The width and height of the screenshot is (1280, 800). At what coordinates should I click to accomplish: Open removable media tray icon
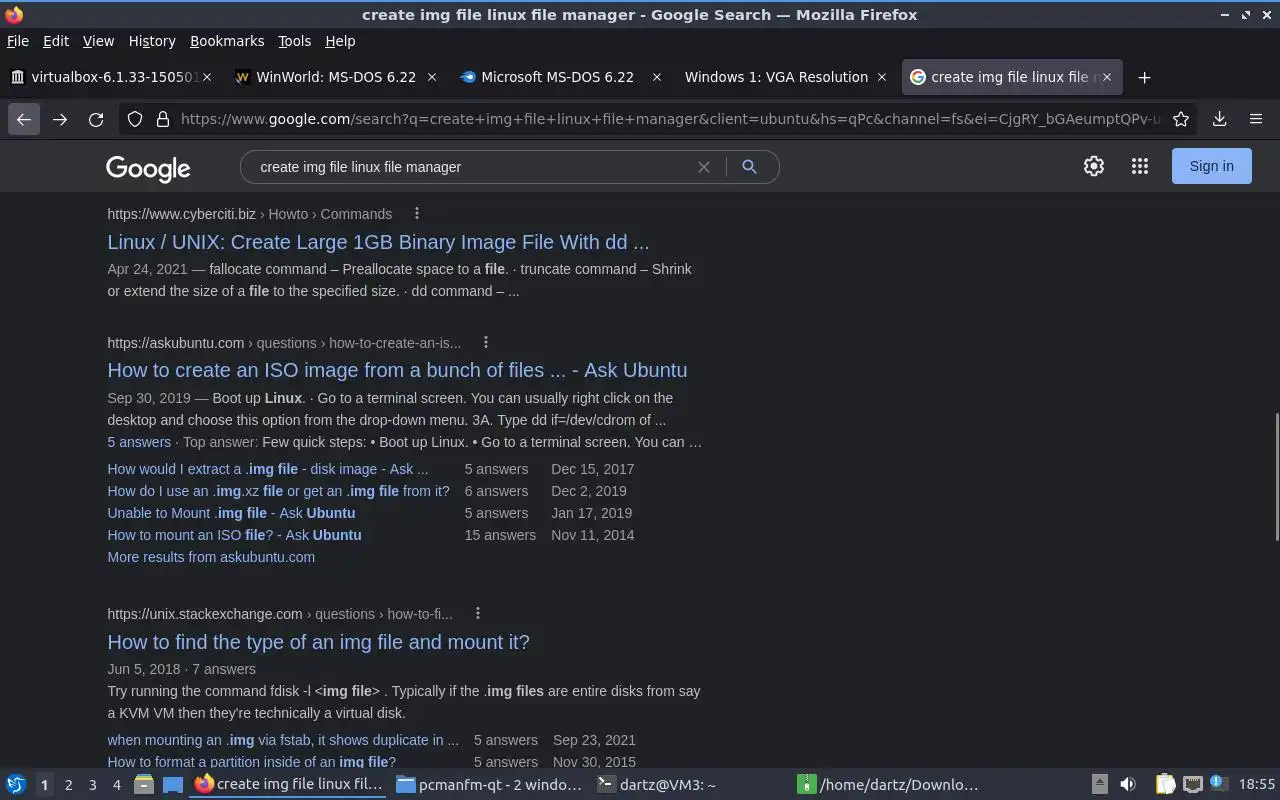[1099, 784]
